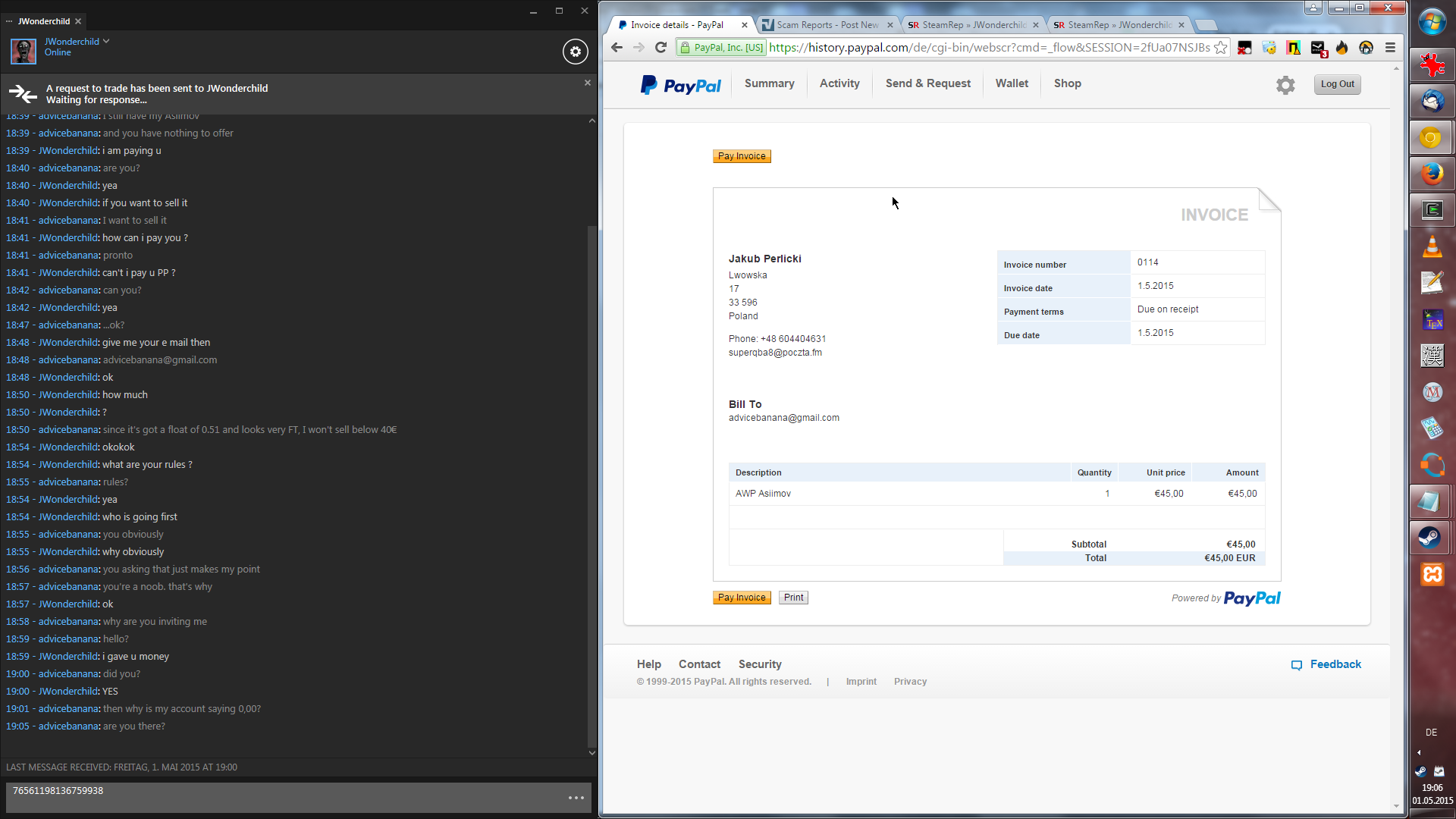
Task: Go forward in the browser
Action: [x=639, y=48]
